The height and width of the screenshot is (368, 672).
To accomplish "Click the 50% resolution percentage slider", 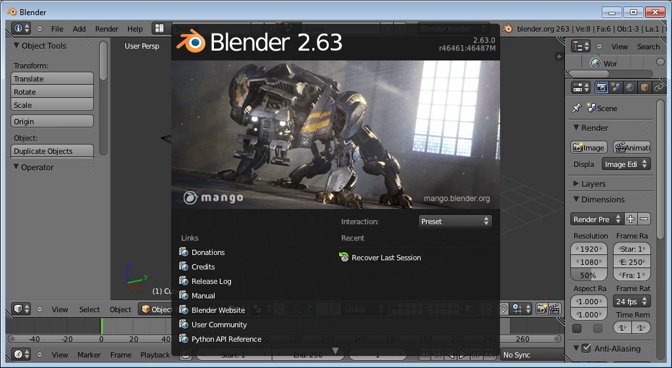I will click(589, 275).
